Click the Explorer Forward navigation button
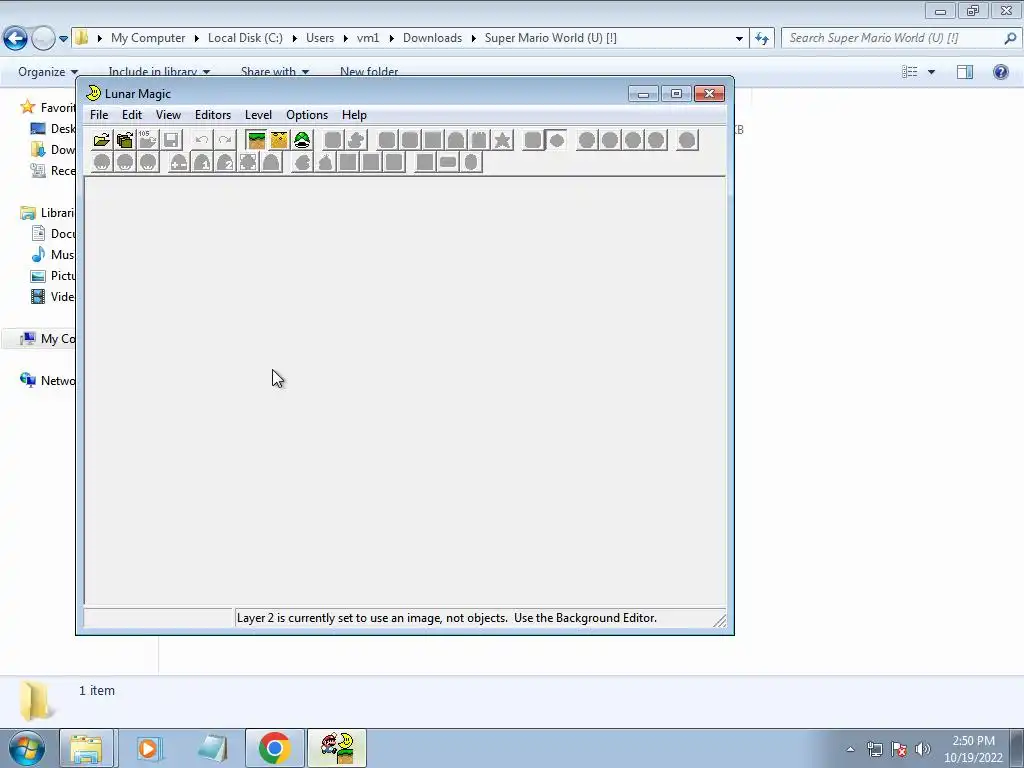Image resolution: width=1024 pixels, height=768 pixels. [43, 39]
